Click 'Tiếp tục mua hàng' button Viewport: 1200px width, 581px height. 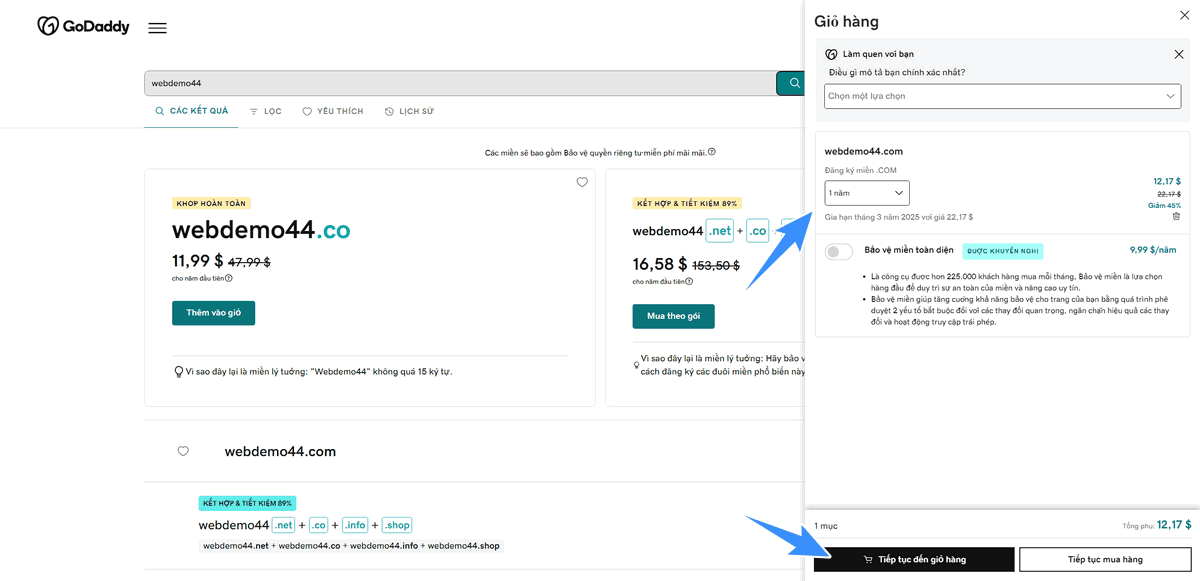coord(1105,559)
